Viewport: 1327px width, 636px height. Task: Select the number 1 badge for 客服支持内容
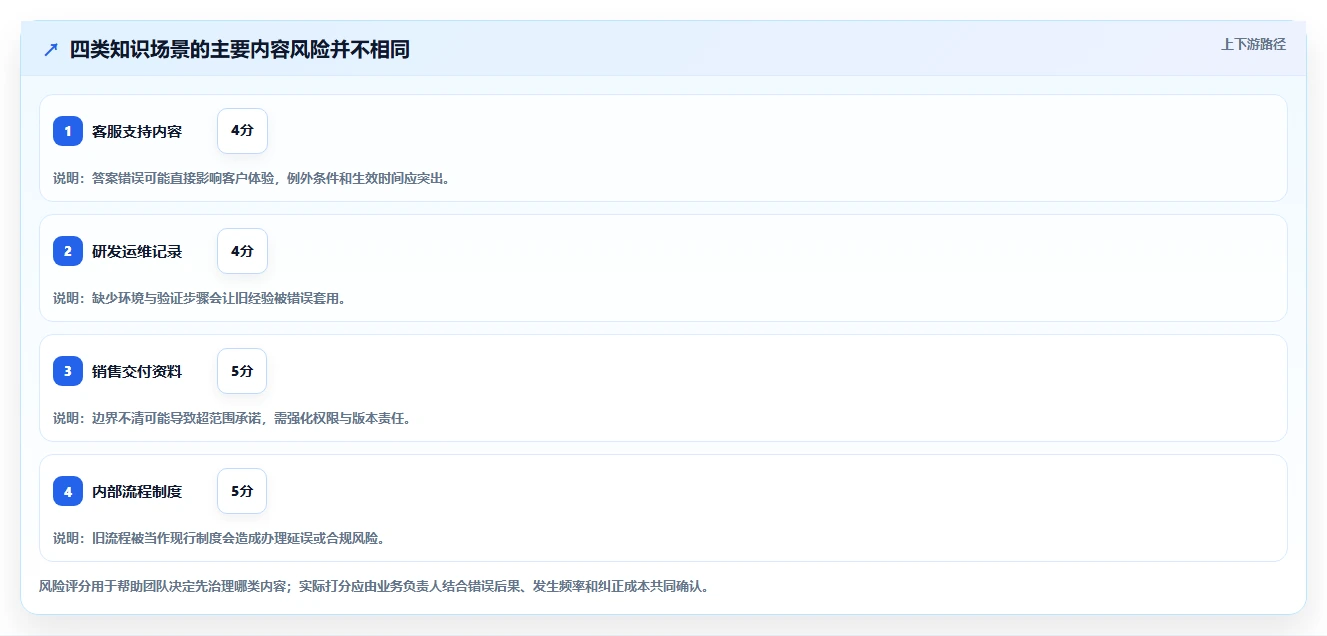coord(68,131)
